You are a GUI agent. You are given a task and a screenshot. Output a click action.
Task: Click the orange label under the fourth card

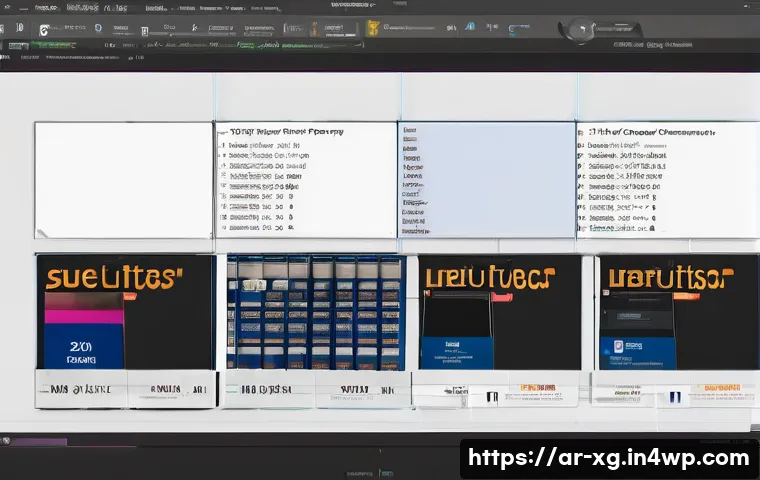point(722,387)
